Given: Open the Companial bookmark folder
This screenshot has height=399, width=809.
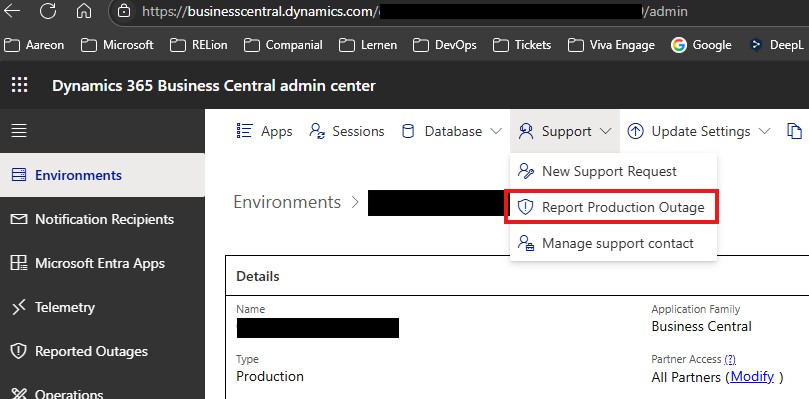Looking at the screenshot, I should [283, 45].
